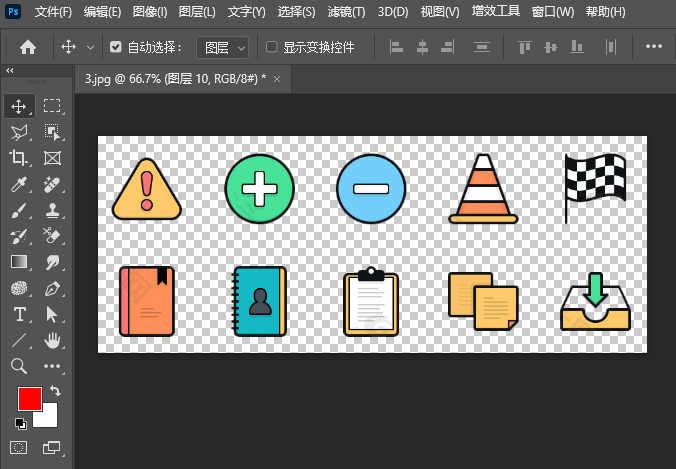Select the Rectangular Marquee tool
Image resolution: width=676 pixels, height=469 pixels.
click(52, 106)
